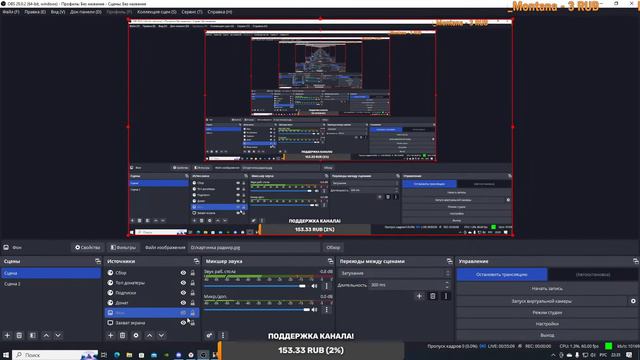Add a transition with plus icon
The height and width of the screenshot is (360, 640).
[419, 296]
